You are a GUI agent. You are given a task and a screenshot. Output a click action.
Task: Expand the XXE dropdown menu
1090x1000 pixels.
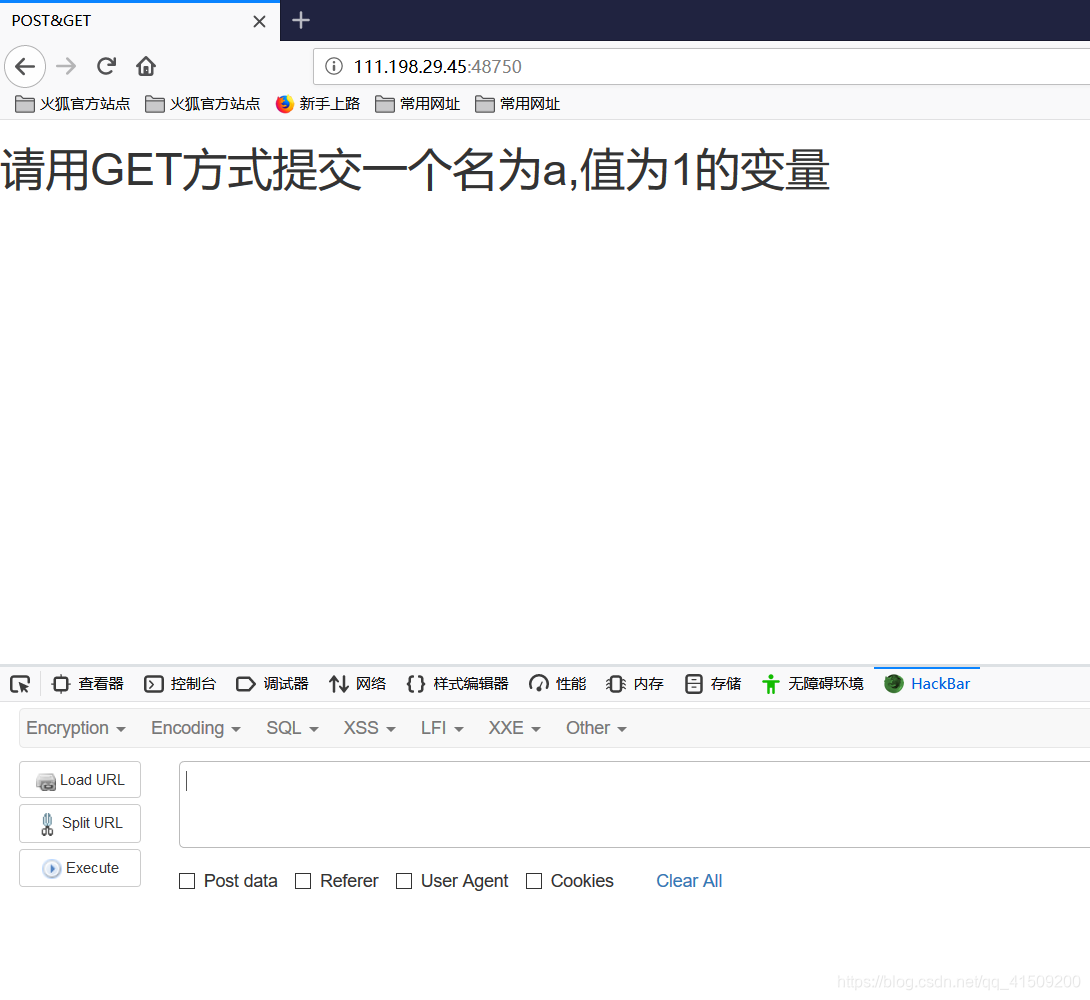click(514, 728)
